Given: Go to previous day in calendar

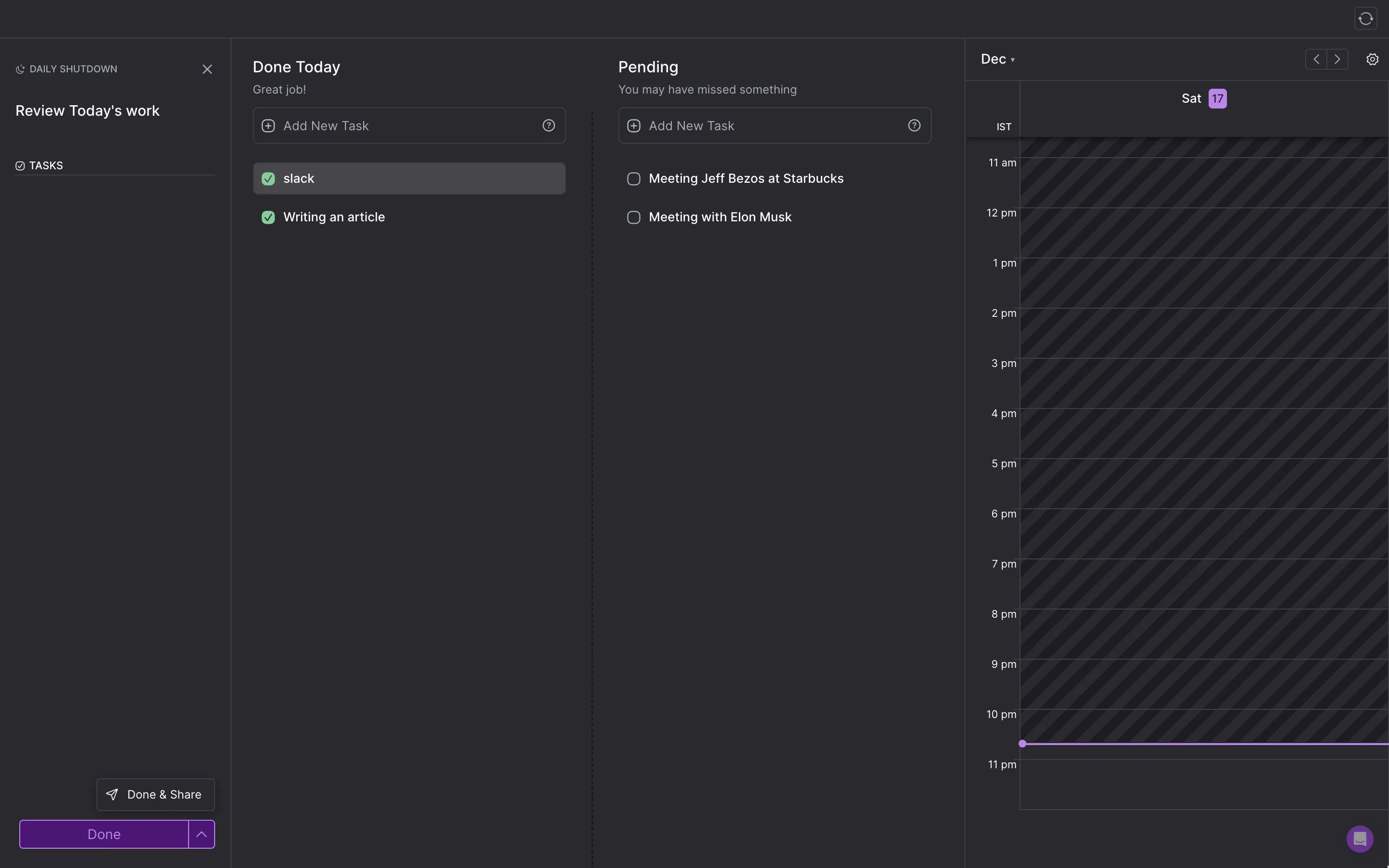Looking at the screenshot, I should pyautogui.click(x=1316, y=59).
